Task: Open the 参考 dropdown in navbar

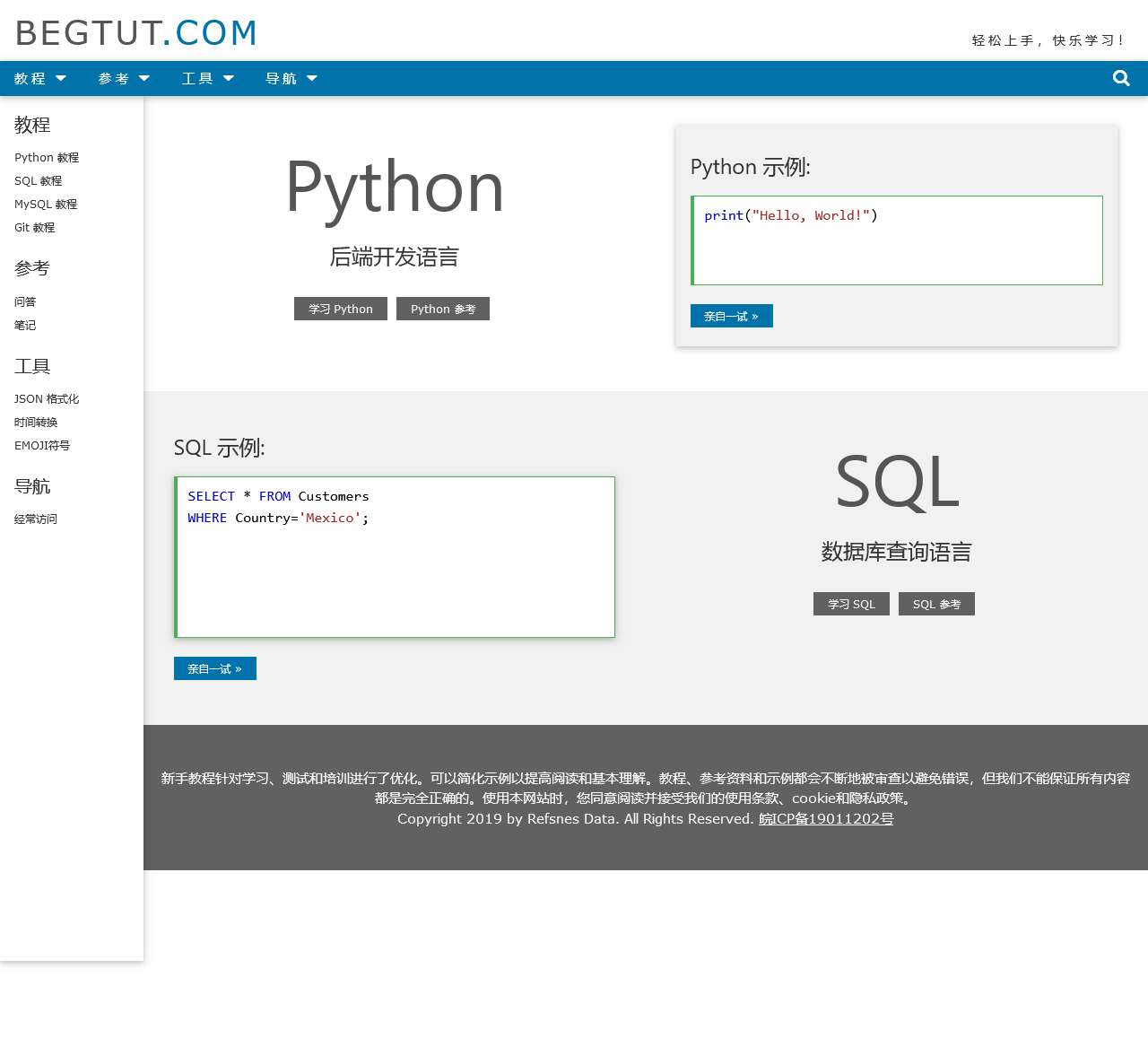Action: click(124, 79)
